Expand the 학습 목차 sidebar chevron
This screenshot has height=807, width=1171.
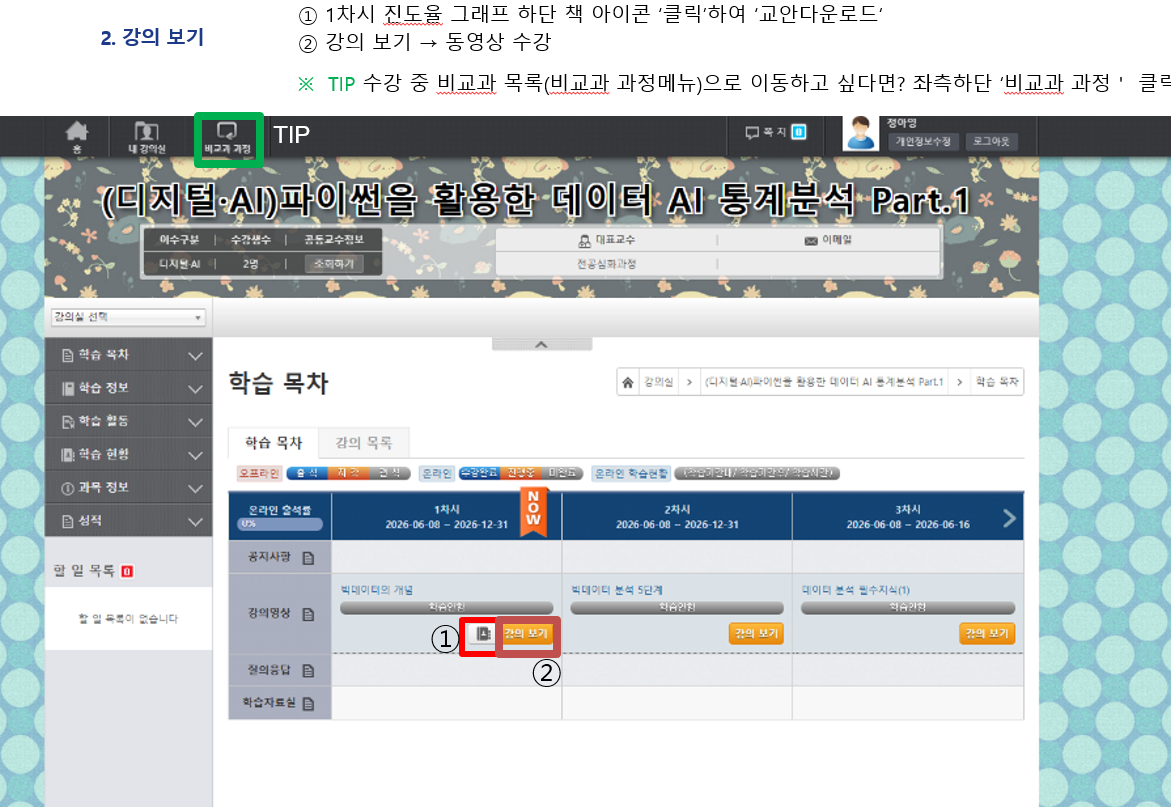point(196,356)
